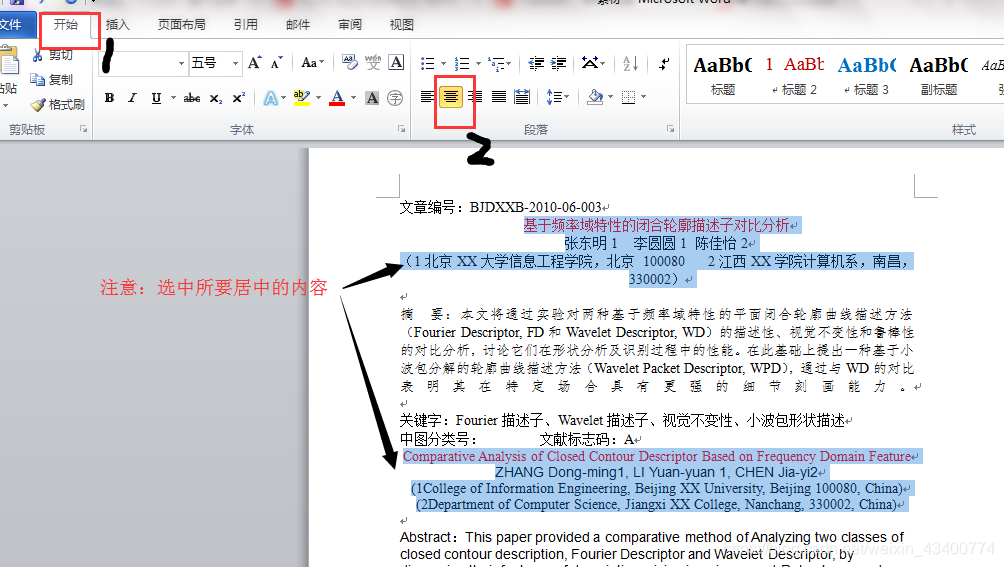Open the 段落 dialog launcher
1004x567 pixels.
[x=670, y=129]
